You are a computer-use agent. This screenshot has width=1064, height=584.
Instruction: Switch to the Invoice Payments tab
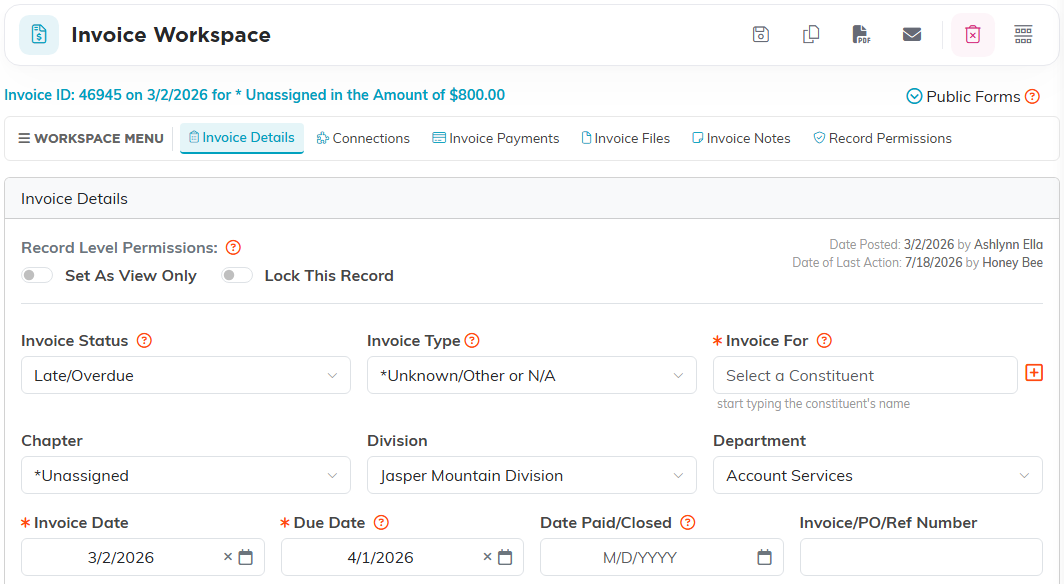point(495,138)
